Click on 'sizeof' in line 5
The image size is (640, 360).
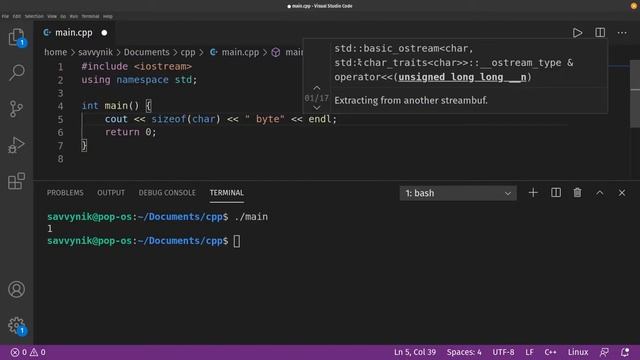[169, 119]
